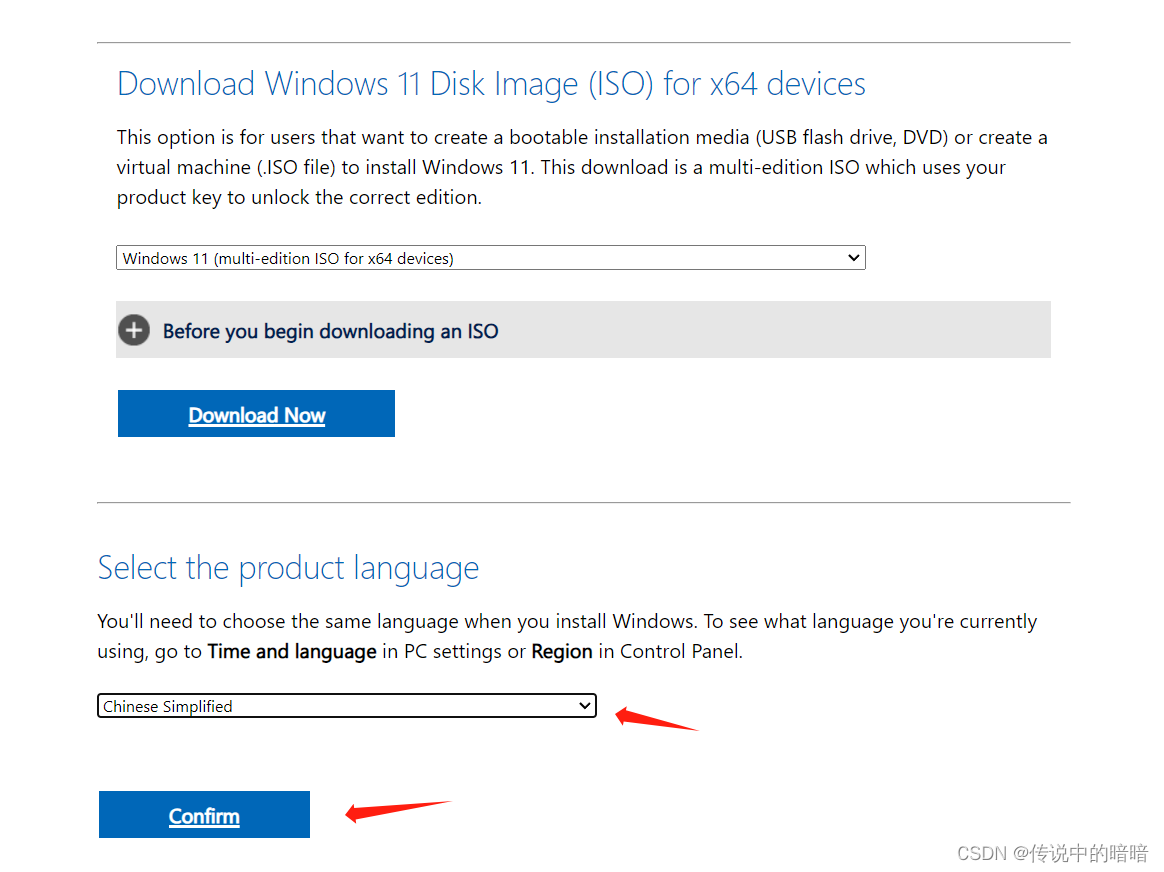1164x872 pixels.
Task: Click the bold 'Region' text
Action: pyautogui.click(x=562, y=652)
